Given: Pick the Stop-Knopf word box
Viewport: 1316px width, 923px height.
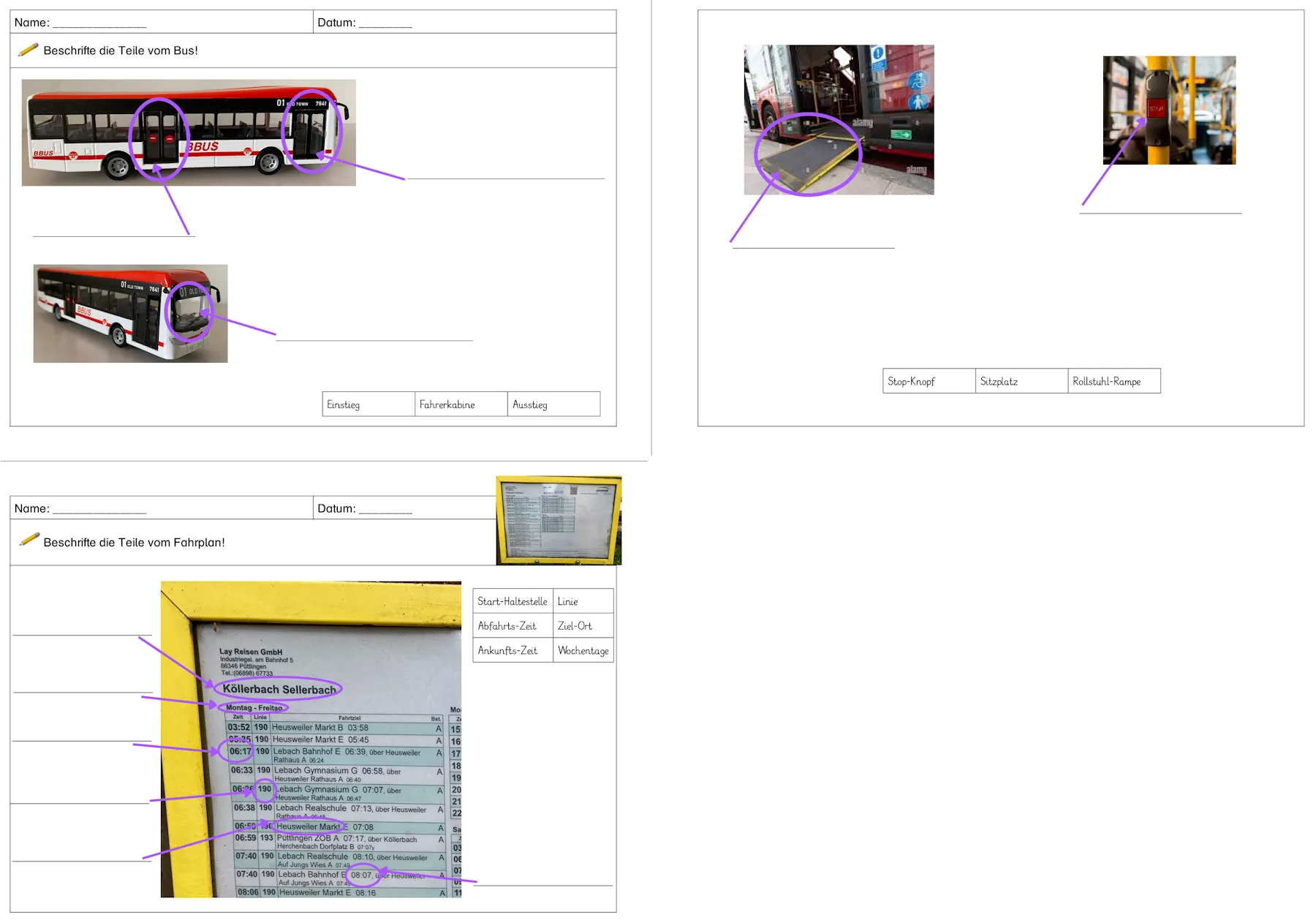Looking at the screenshot, I should pyautogui.click(x=929, y=381).
